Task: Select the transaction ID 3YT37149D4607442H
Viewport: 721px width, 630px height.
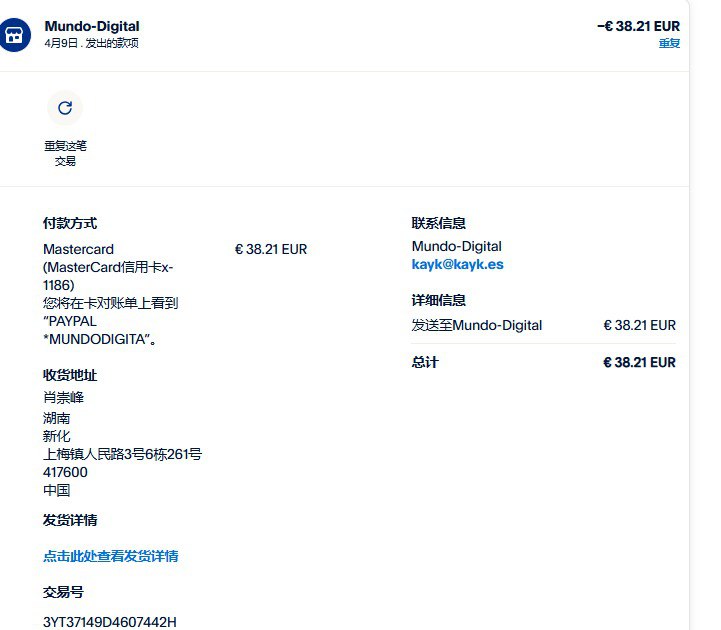Action: coord(109,622)
